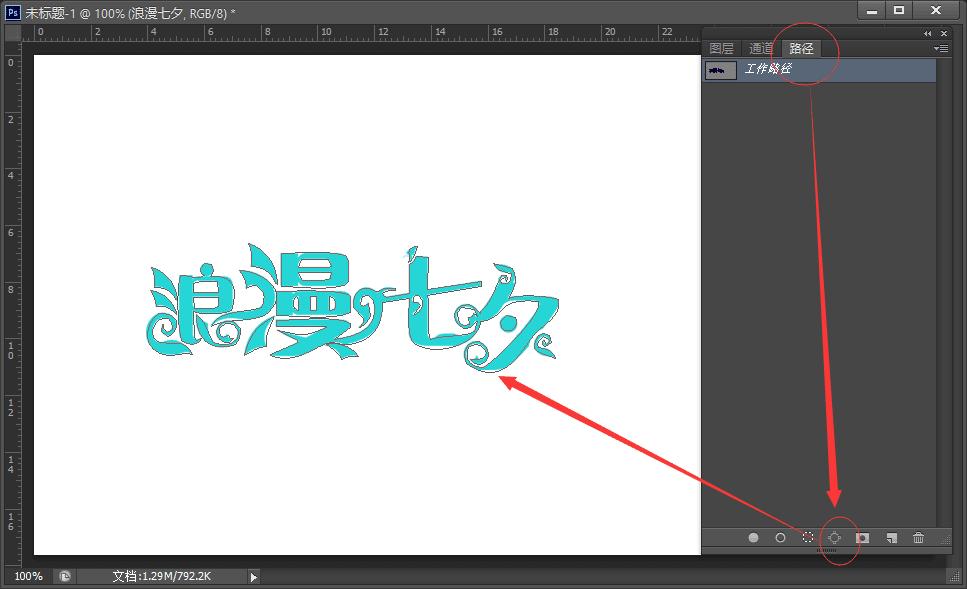Switch to the 通道 Channels tab

(760, 47)
